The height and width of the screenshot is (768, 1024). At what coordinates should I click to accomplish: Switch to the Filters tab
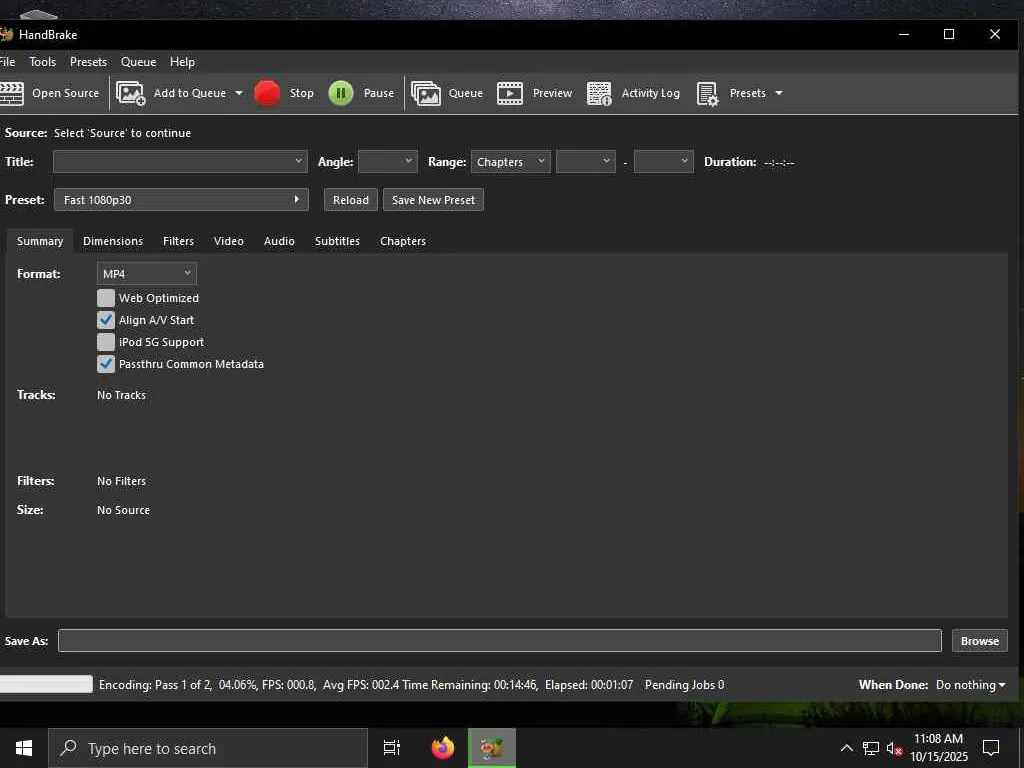178,241
